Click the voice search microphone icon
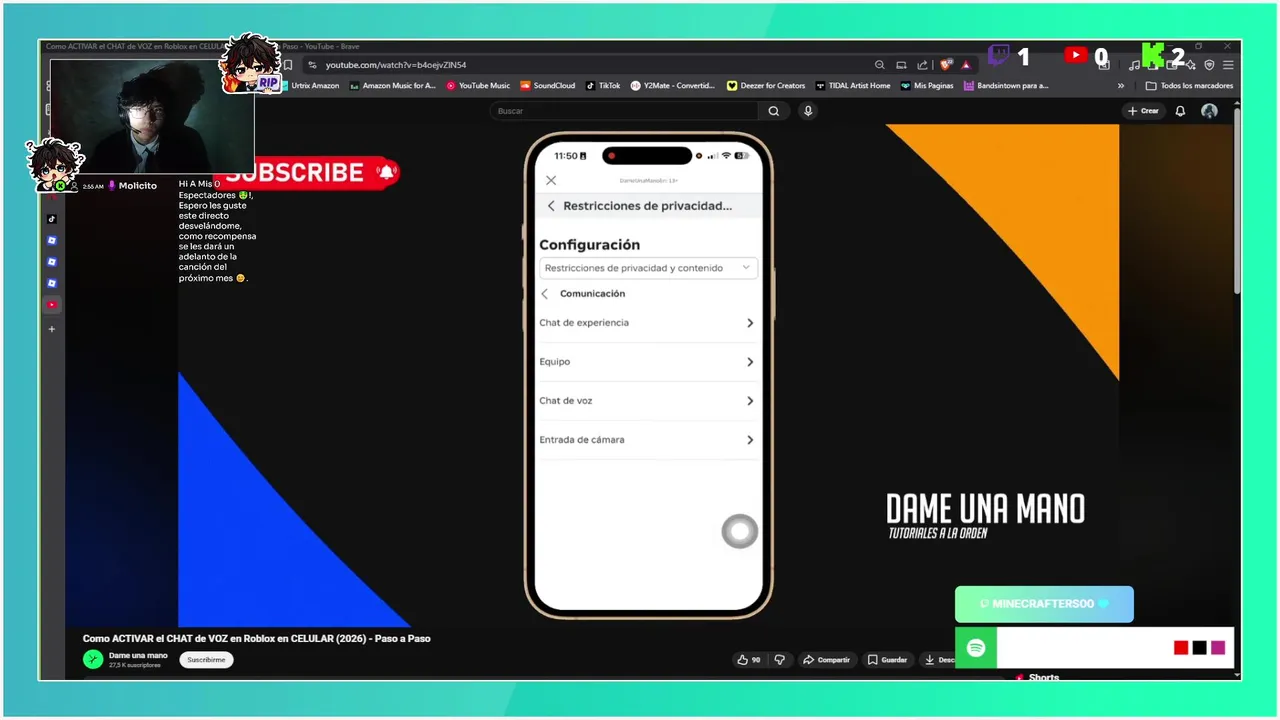Image resolution: width=1280 pixels, height=720 pixels. [x=808, y=111]
